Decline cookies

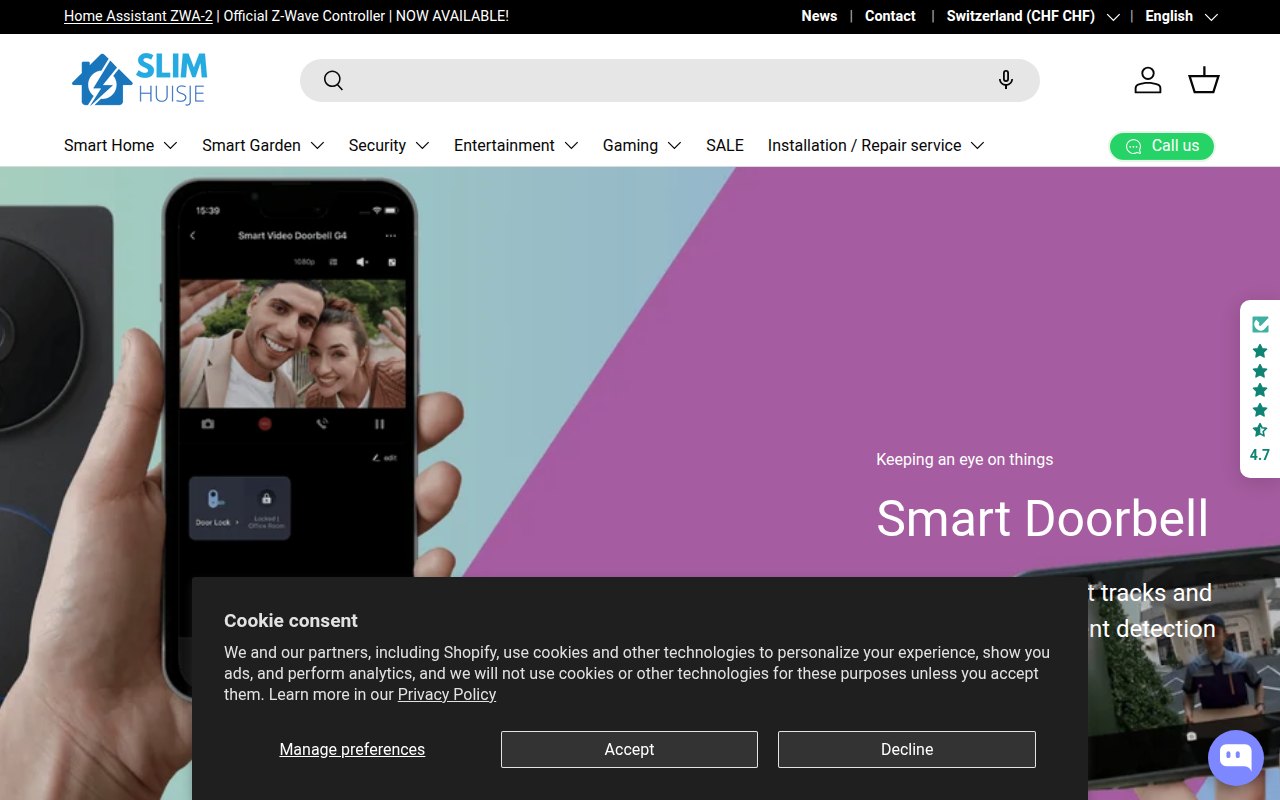(907, 749)
